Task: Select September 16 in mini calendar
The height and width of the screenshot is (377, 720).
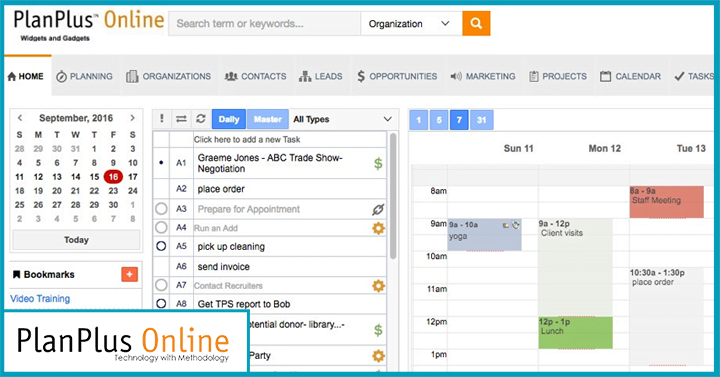Action: click(113, 177)
